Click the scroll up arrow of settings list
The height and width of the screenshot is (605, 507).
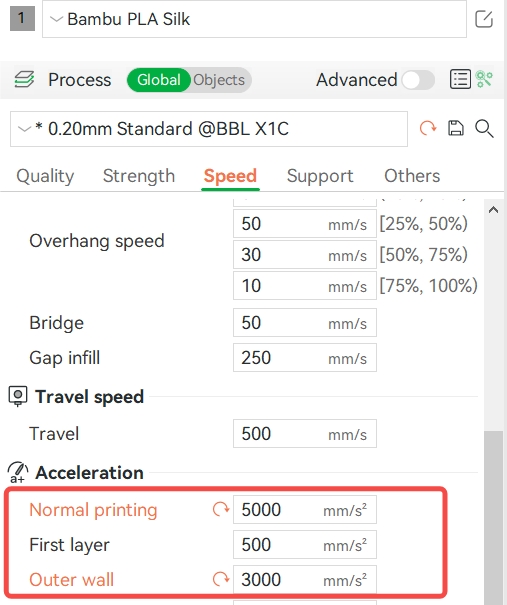click(493, 210)
